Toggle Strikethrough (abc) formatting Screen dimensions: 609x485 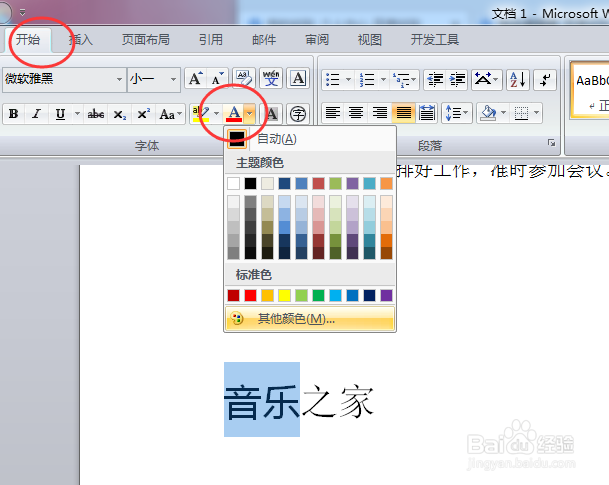tap(96, 114)
